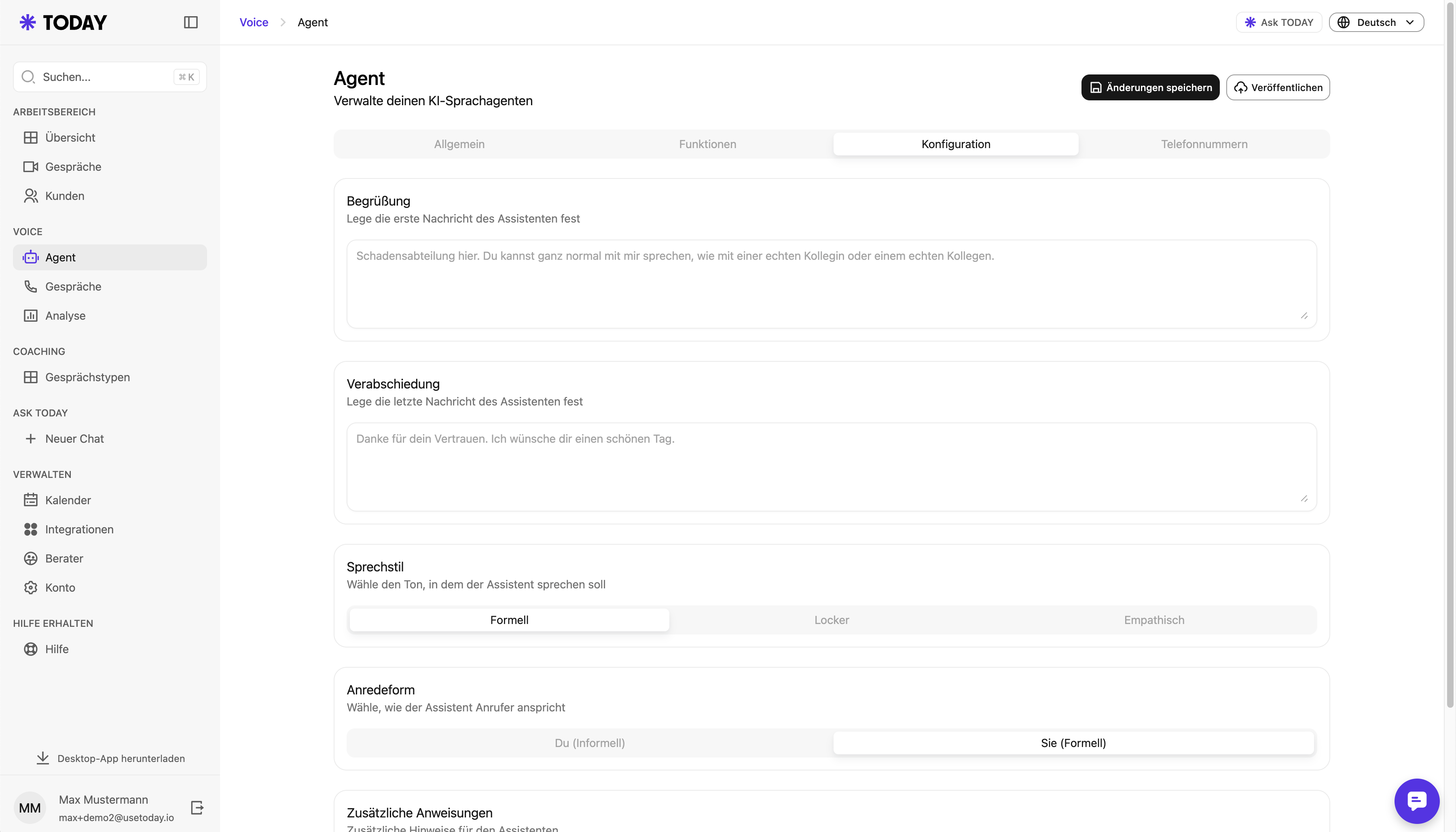Click the plus icon for Neuer Chat
Viewport: 1456px width, 832px height.
pos(31,439)
